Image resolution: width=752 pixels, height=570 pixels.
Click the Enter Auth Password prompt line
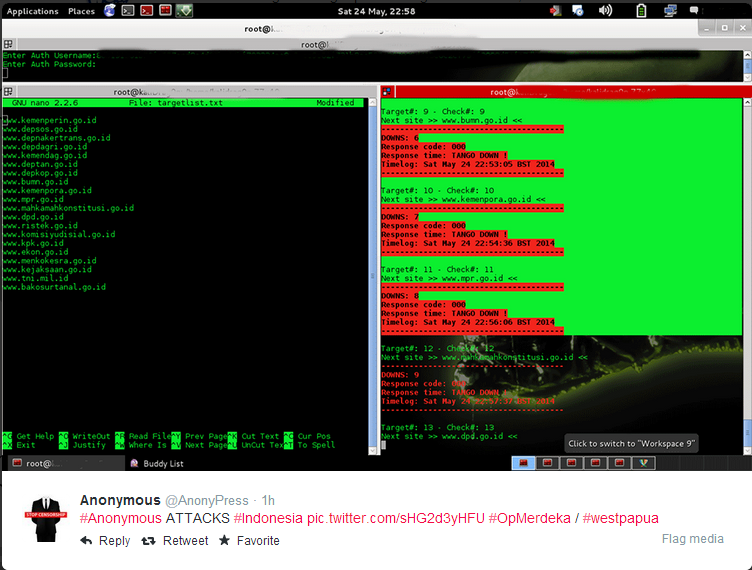click(49, 64)
